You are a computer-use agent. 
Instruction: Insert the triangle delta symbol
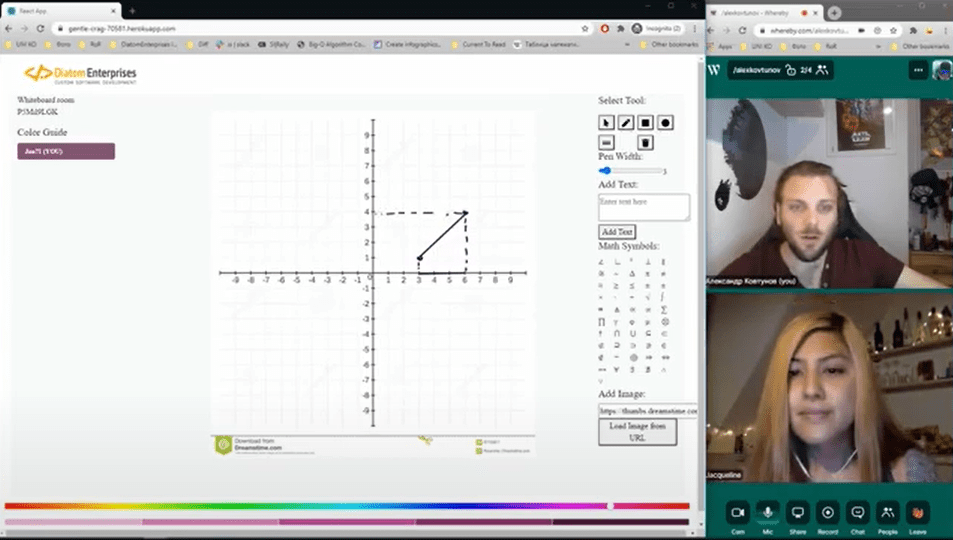[x=632, y=274]
